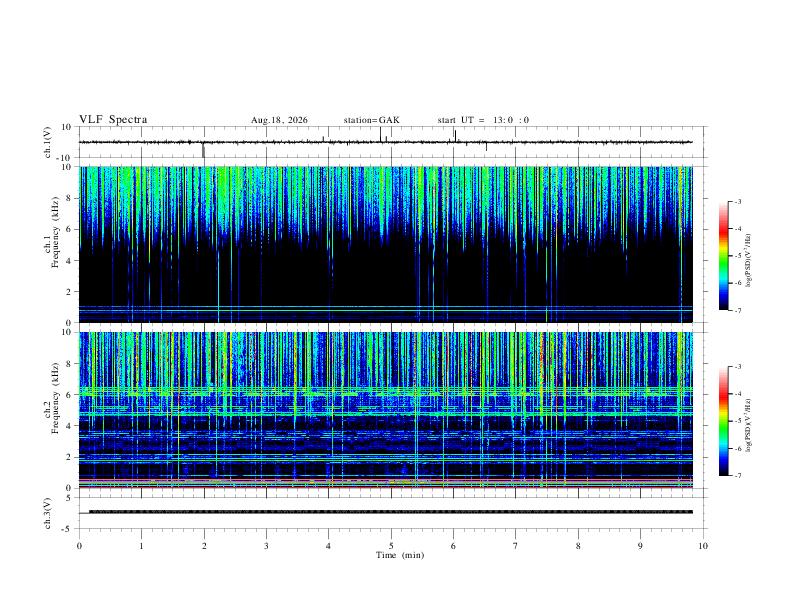The width and height of the screenshot is (792, 612).
Task: Click the VLF Spectra title text
Action: click(x=113, y=120)
